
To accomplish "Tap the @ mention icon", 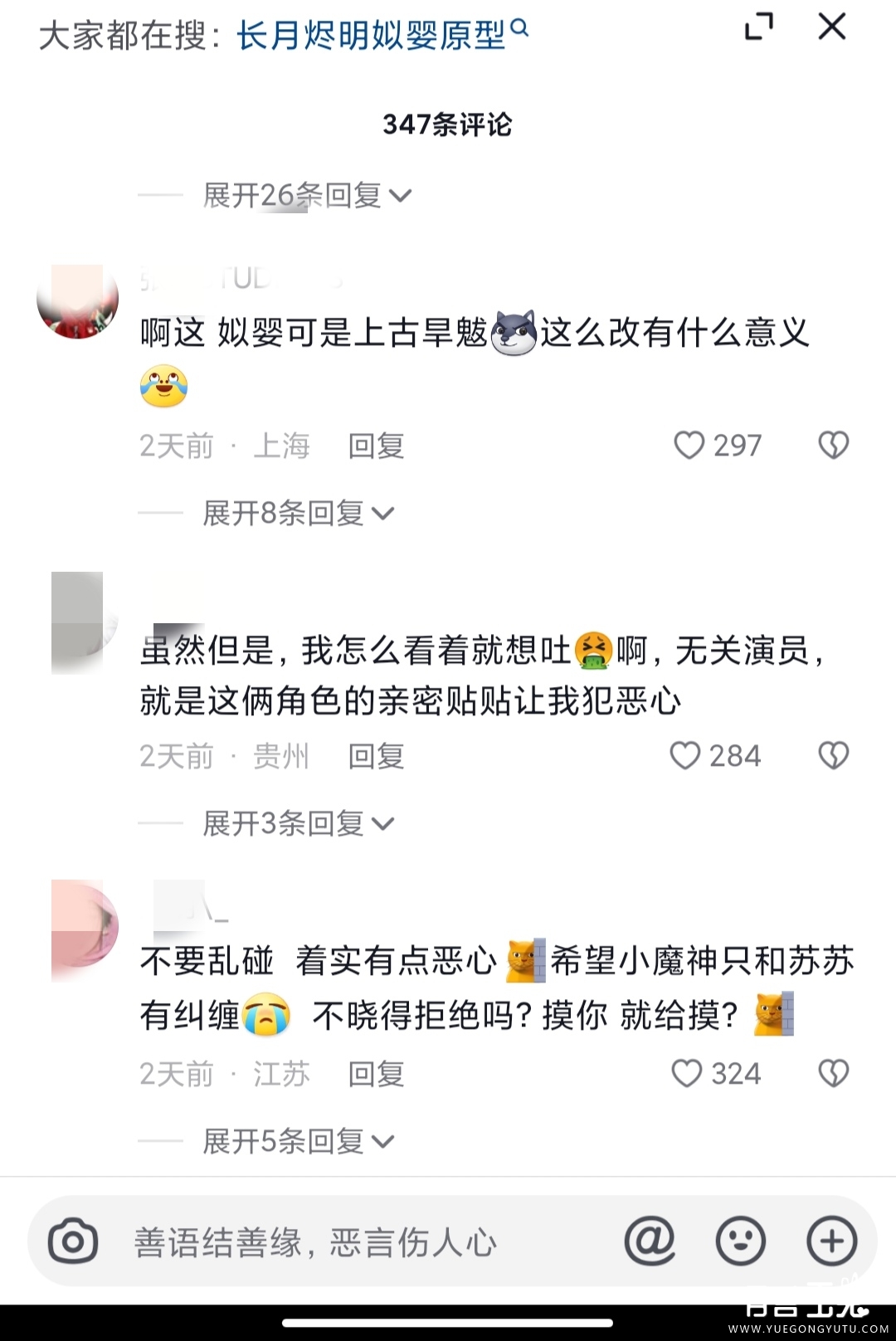I will coord(650,1241).
